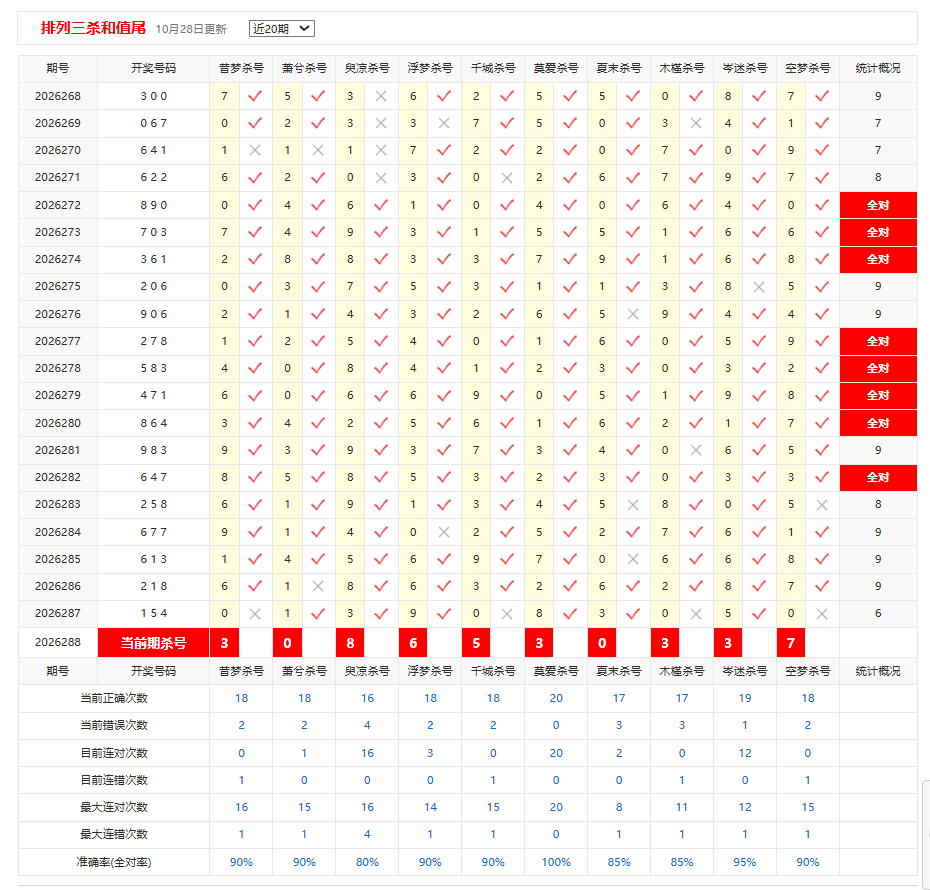Click the 当前正确次数 row label
The width and height of the screenshot is (930, 890).
tap(114, 698)
